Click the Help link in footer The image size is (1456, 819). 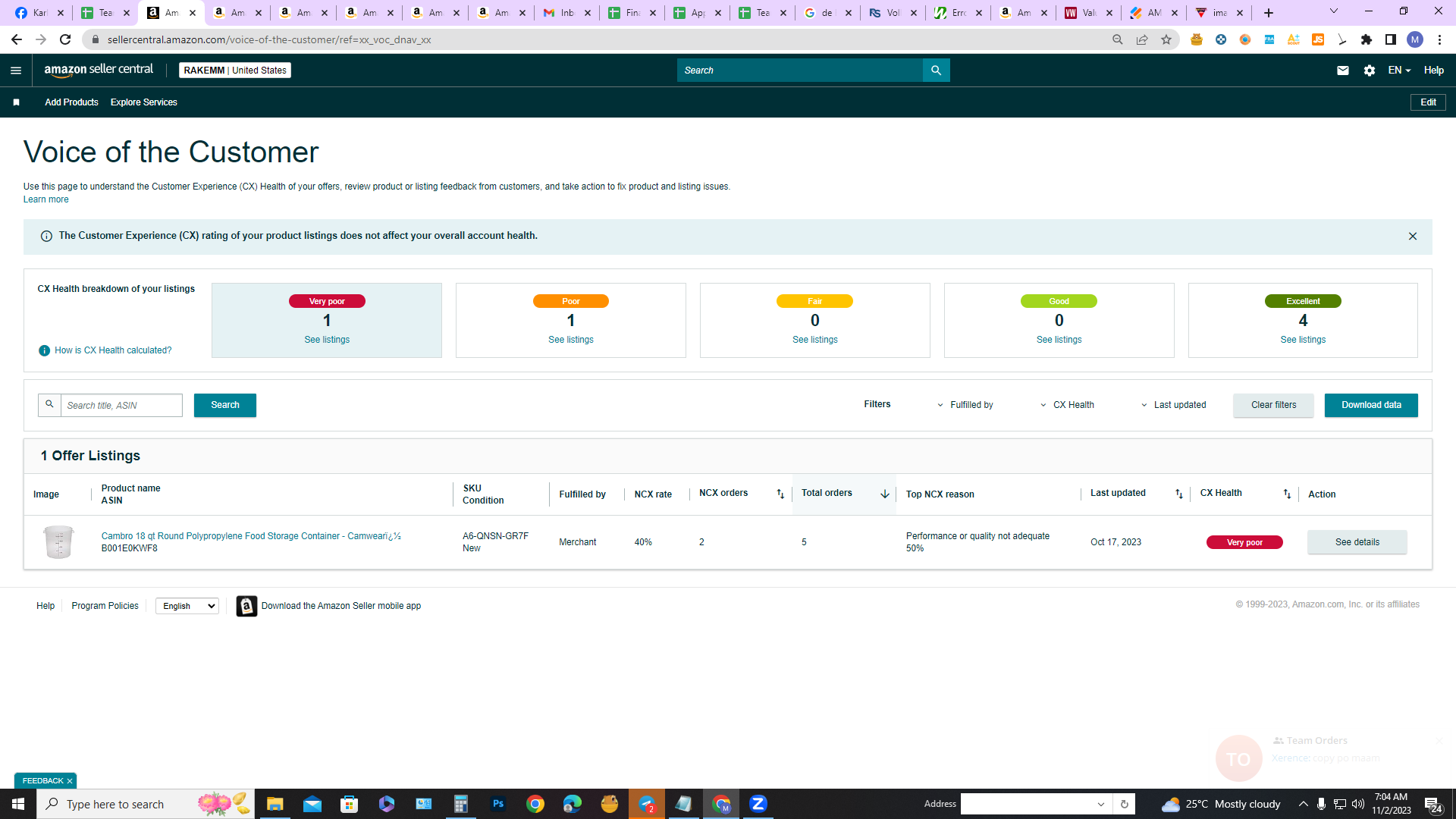coord(45,606)
